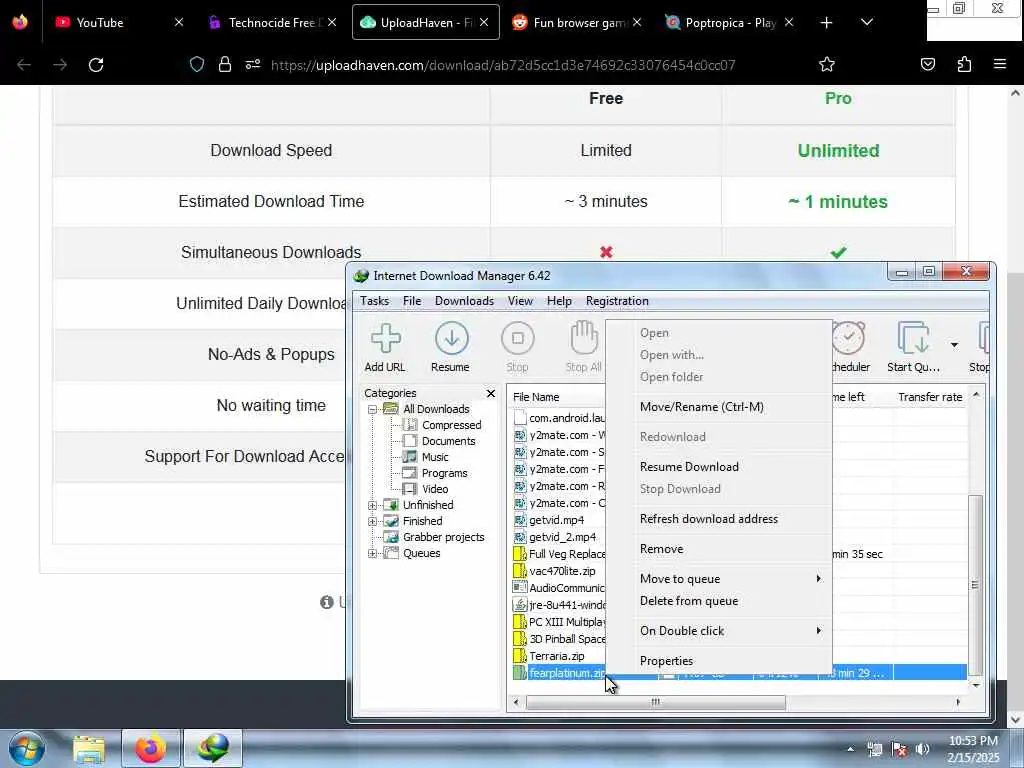Open the Registration menu
The width and height of the screenshot is (1024, 768).
(617, 301)
